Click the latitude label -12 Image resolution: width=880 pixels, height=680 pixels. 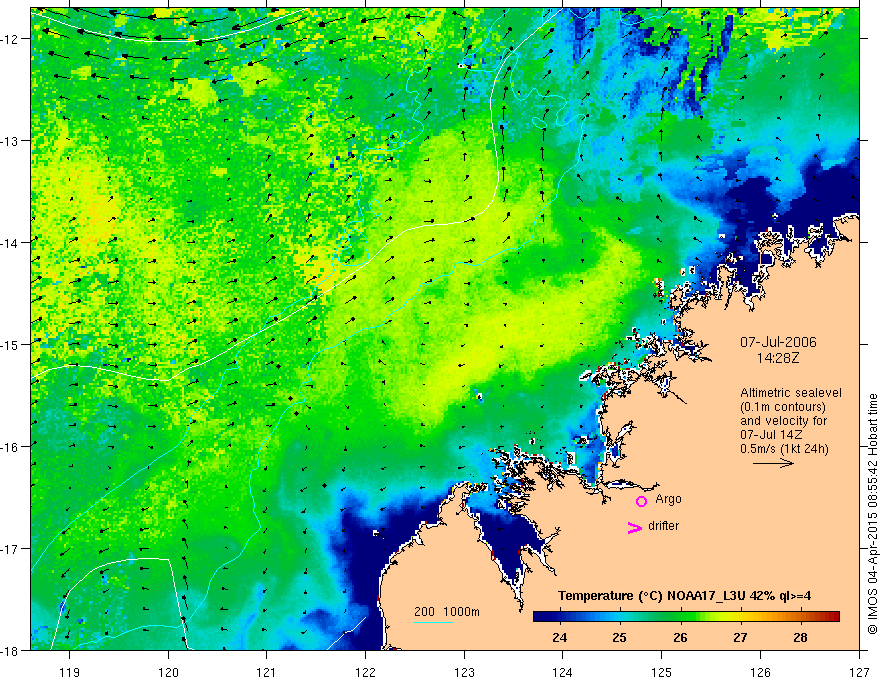click(x=10, y=39)
